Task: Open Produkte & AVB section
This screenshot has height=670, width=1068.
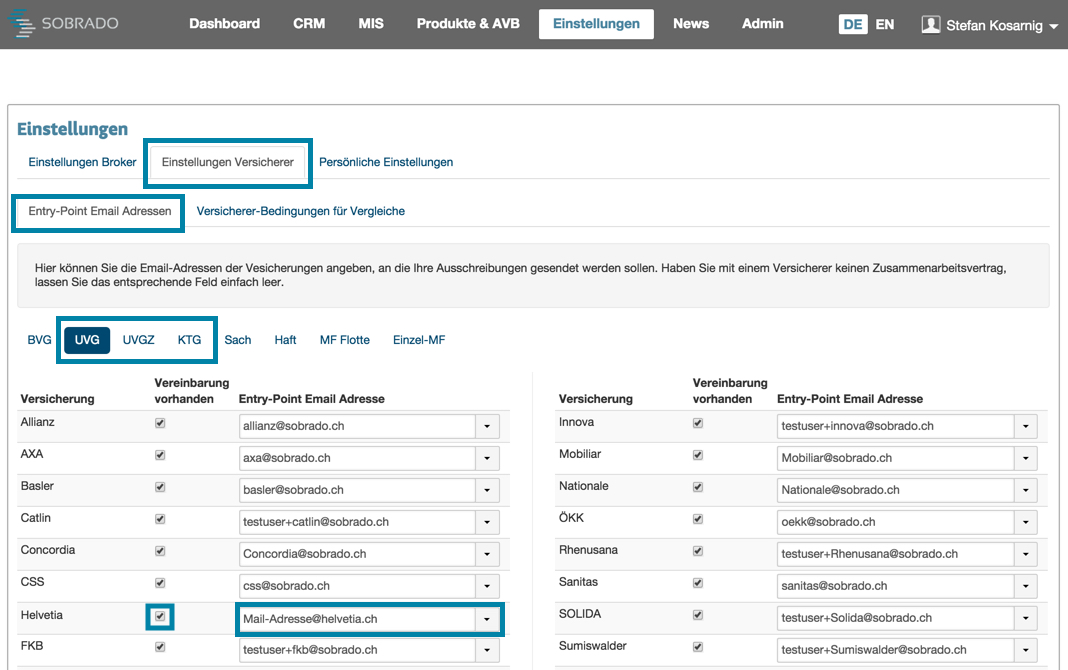Action: pos(468,24)
